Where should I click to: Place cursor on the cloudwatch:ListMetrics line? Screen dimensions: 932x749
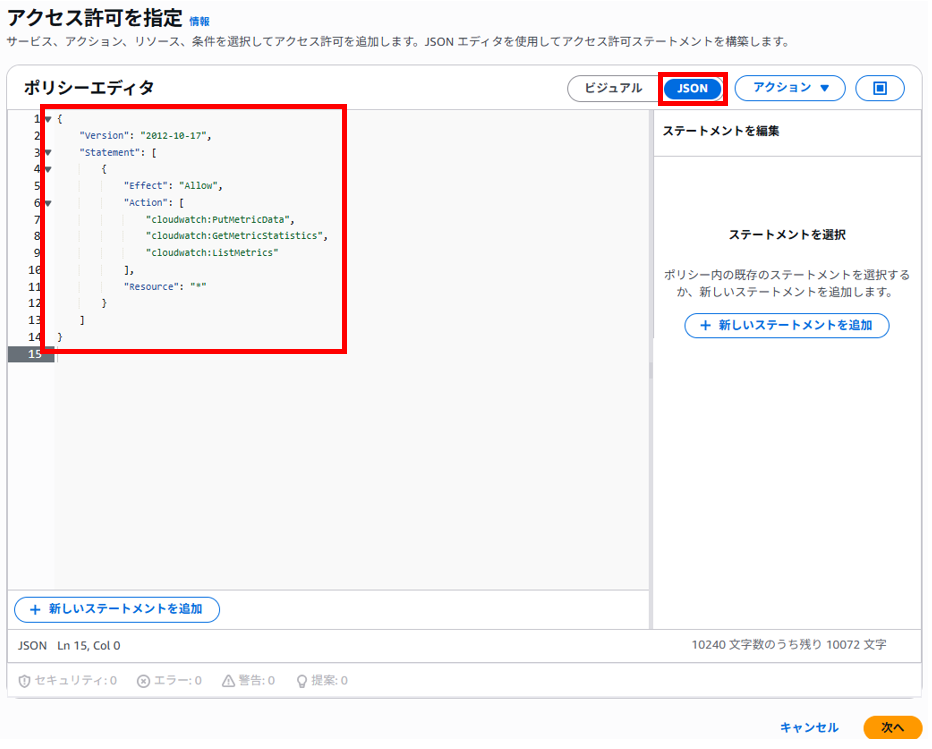click(213, 253)
